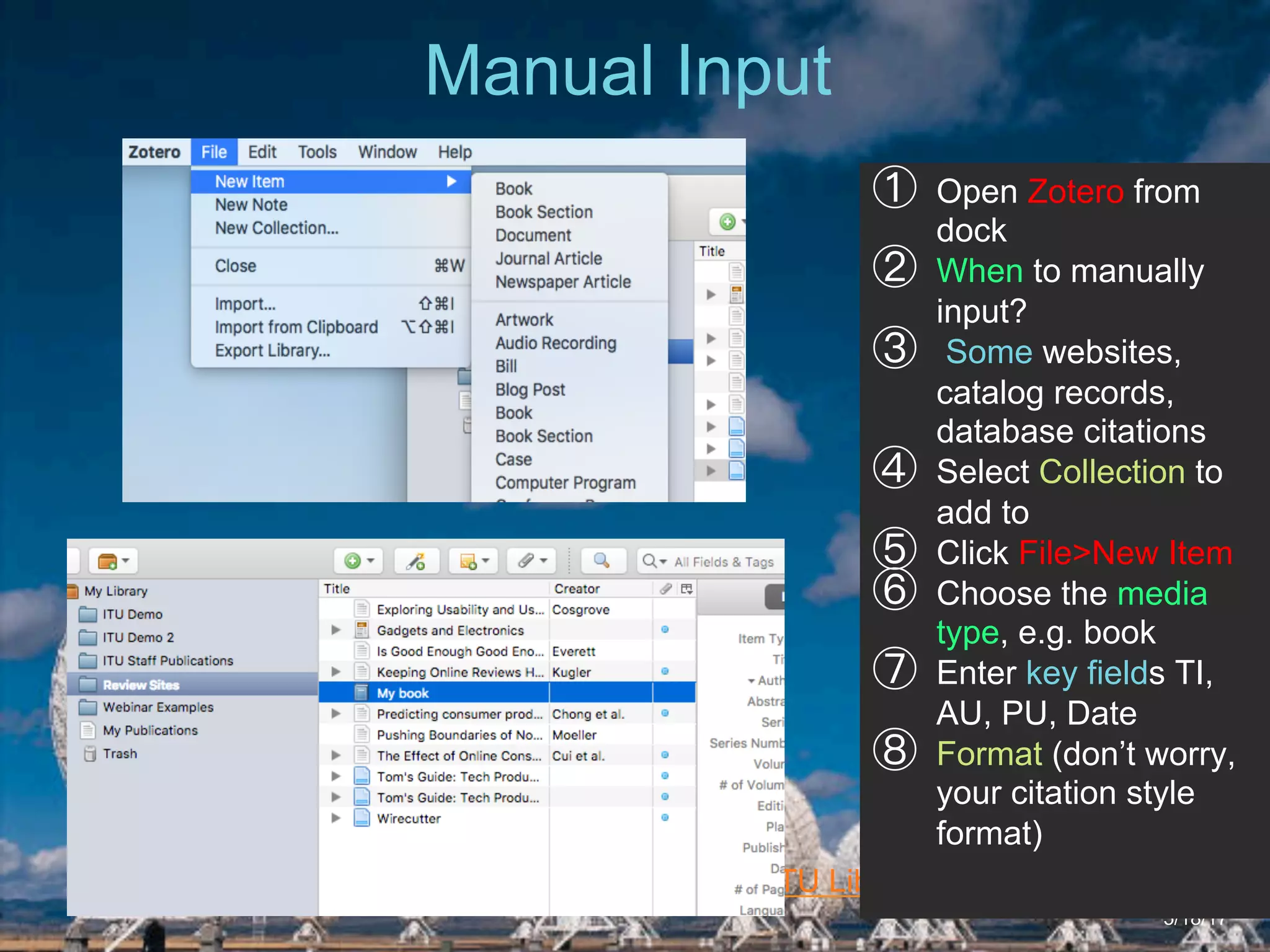This screenshot has height=952, width=1270.
Task: Click Gadgets and Electronics item icon
Action: point(362,630)
